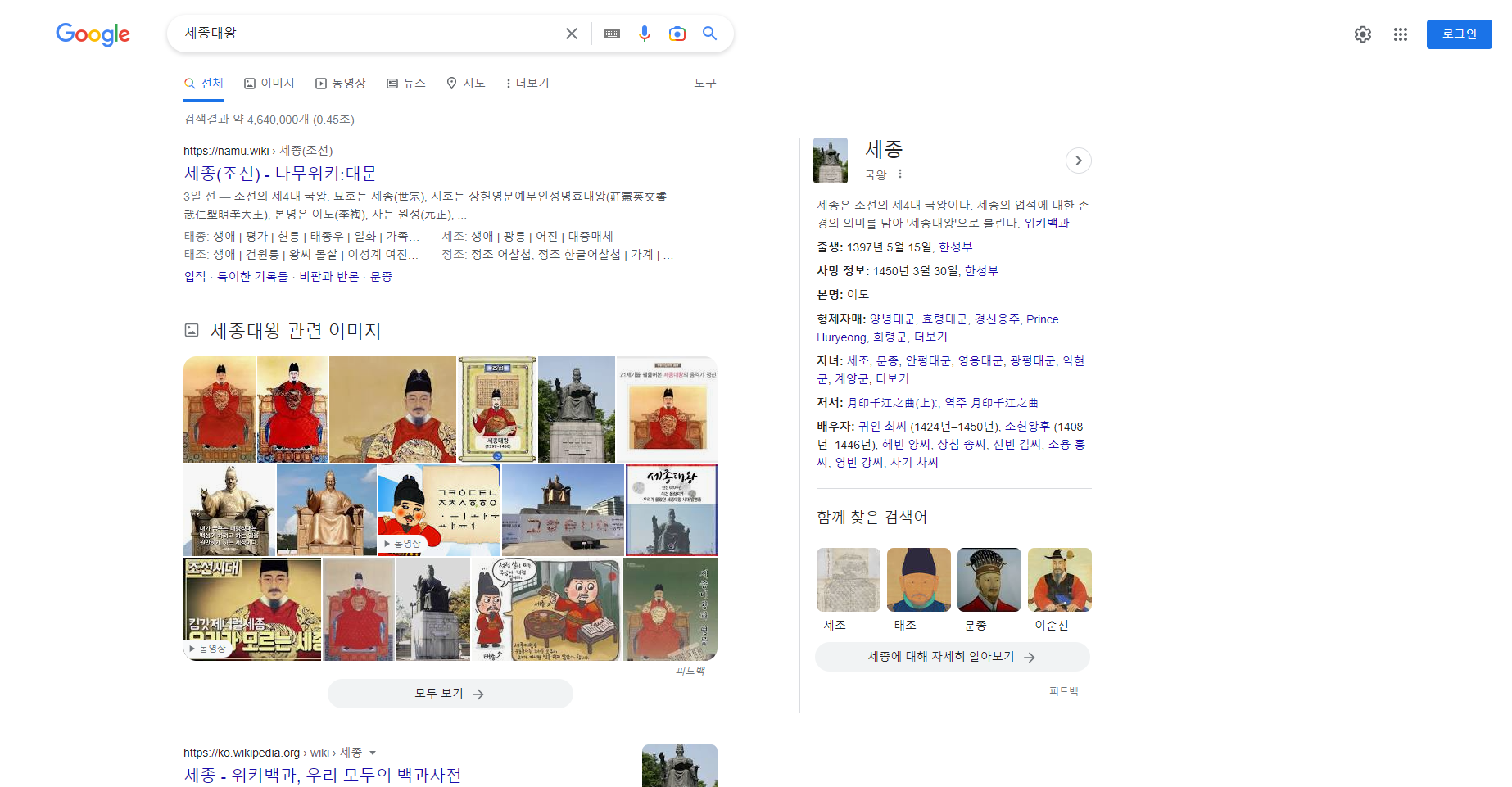Click the 소헌왕후 spouse link

point(1027,427)
